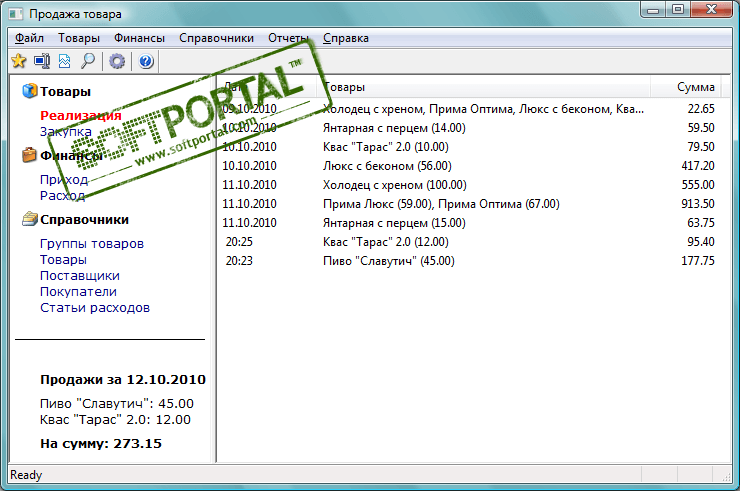Click the yellow star toolbar icon
Image resolution: width=740 pixels, height=491 pixels.
[x=19, y=61]
